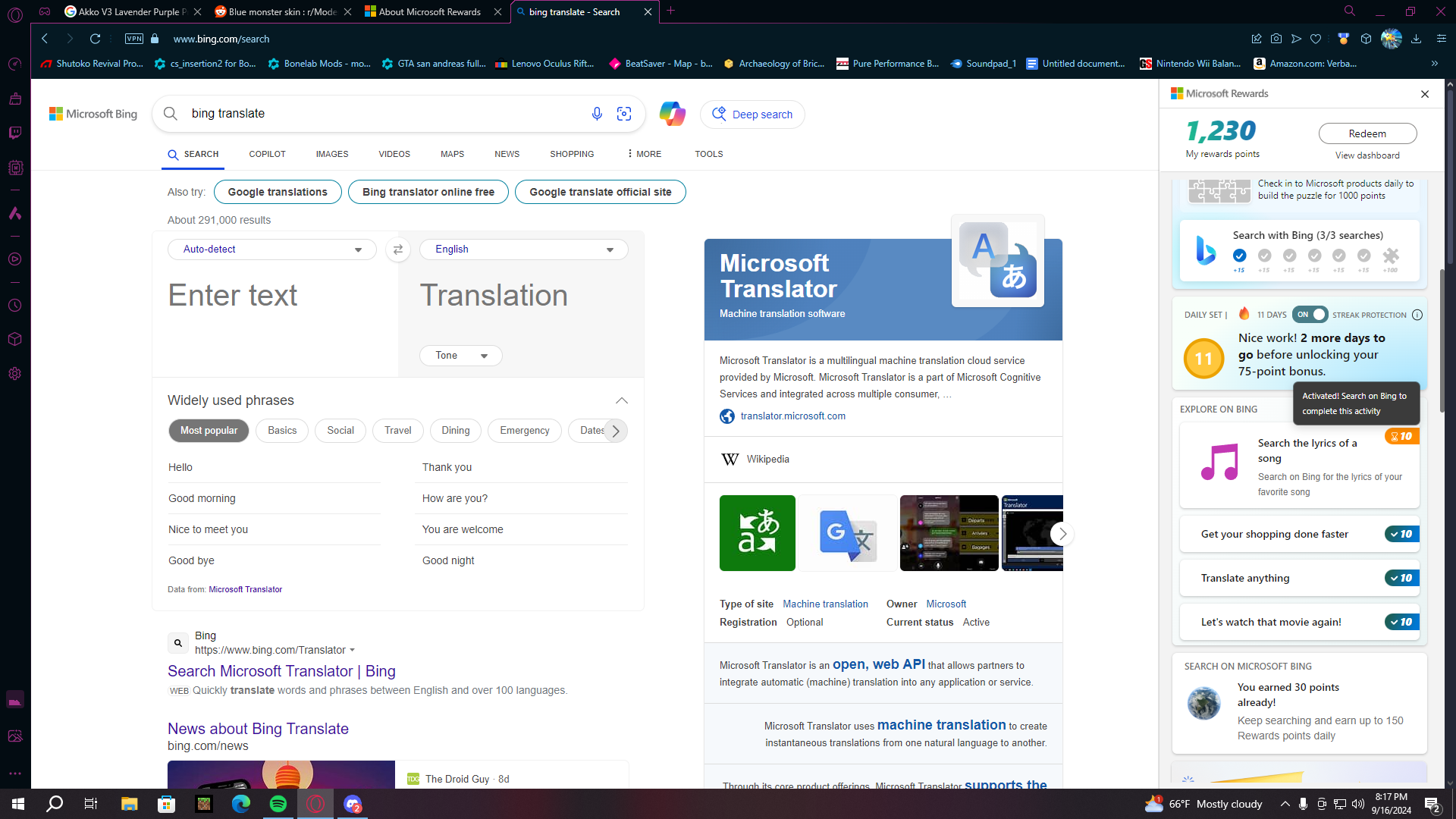Open the English target language dropdown
This screenshot has height=819, width=1456.
524,249
